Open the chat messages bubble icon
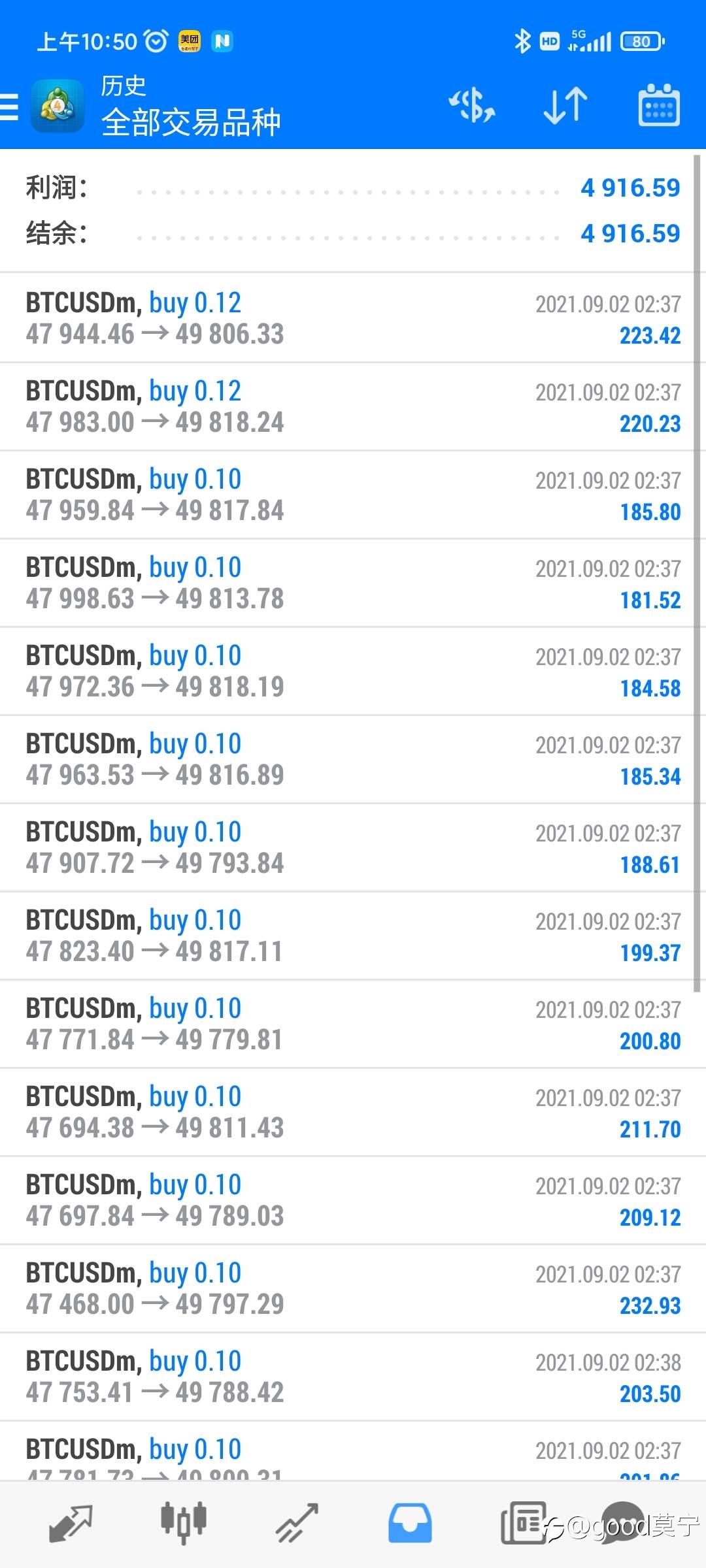 coord(622,1522)
